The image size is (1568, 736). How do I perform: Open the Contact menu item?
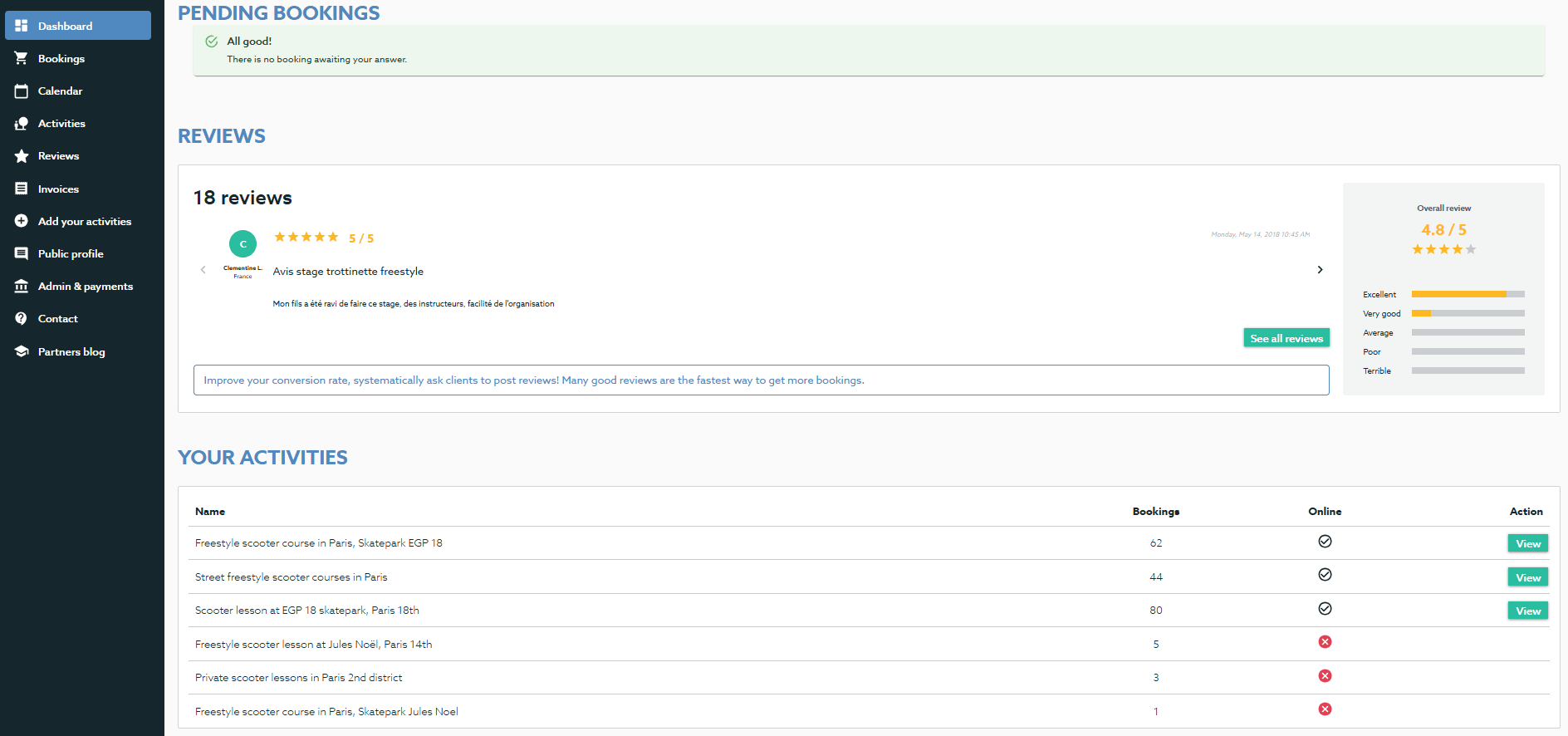(x=78, y=318)
